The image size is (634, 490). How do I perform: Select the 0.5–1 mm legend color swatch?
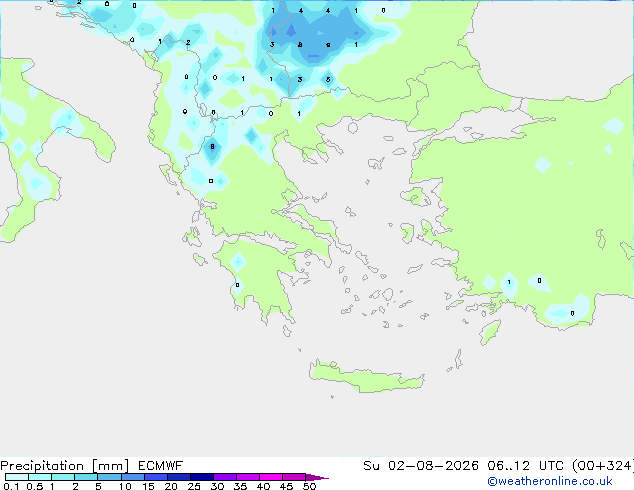click(40, 477)
